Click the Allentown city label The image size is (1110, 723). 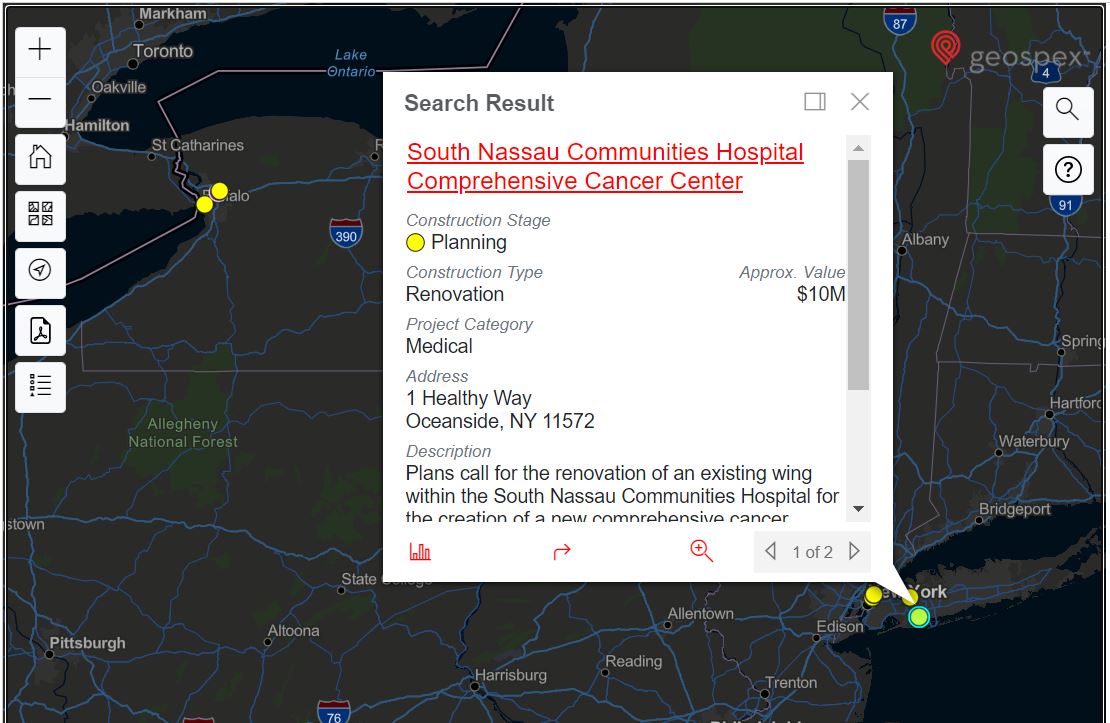point(701,613)
